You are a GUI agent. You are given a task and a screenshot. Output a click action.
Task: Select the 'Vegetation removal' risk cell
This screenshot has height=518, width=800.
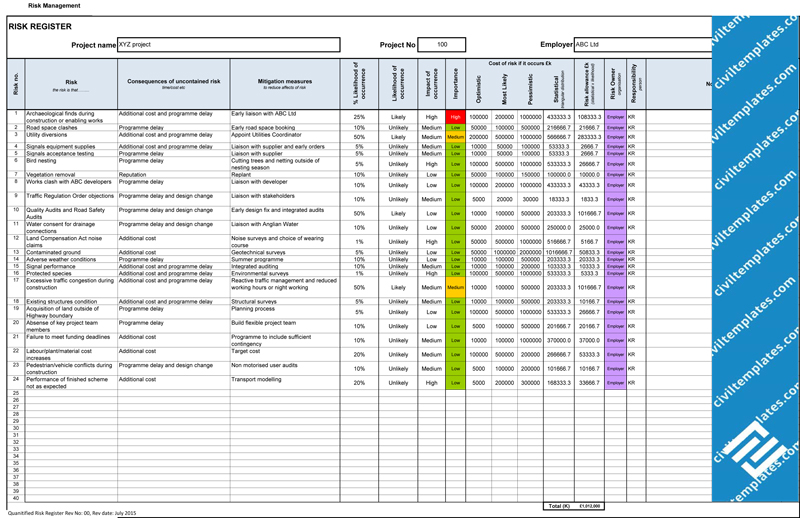click(x=71, y=175)
